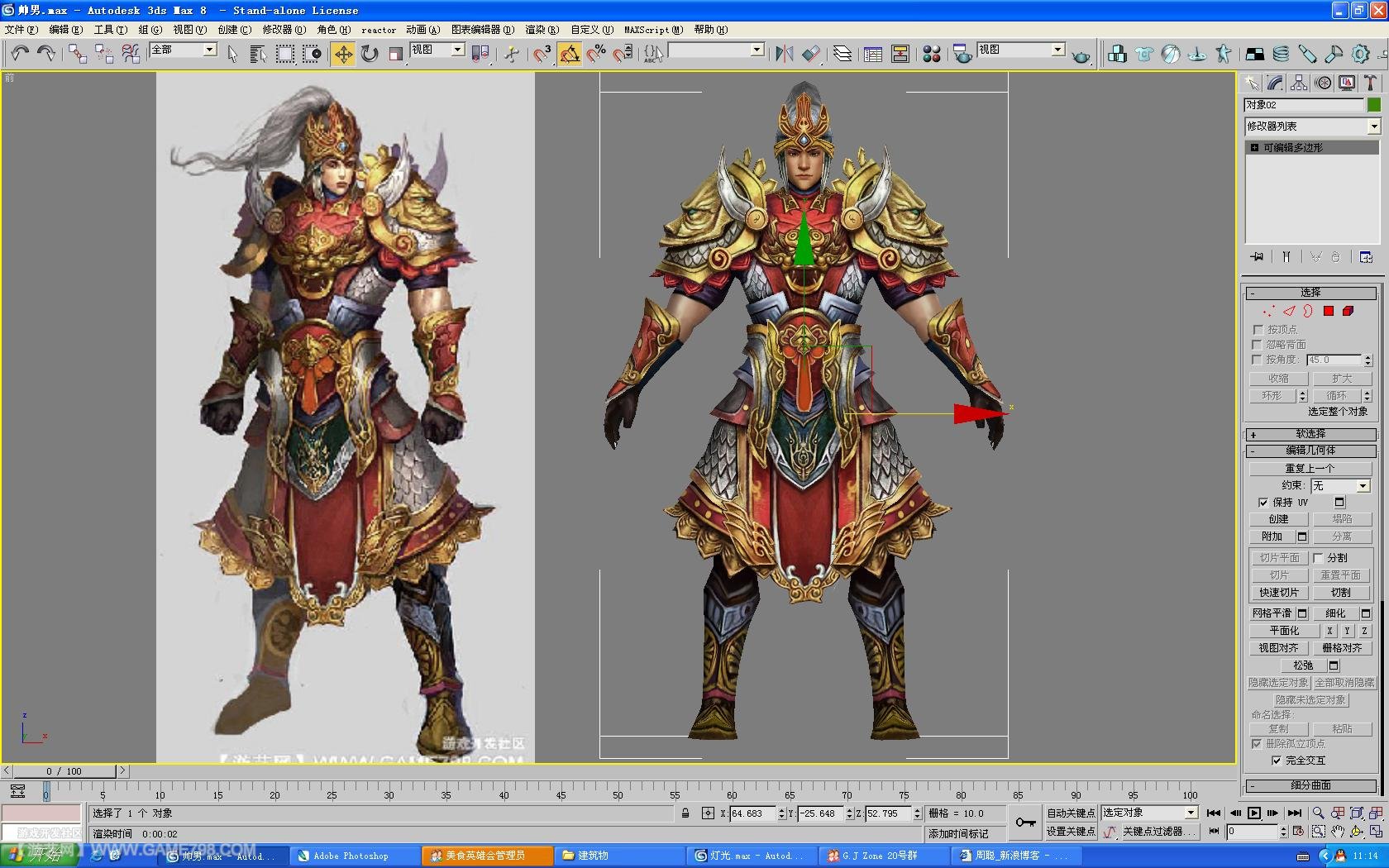Activate the Select and Move tool
Viewport: 1389px width, 868px height.
(342, 54)
